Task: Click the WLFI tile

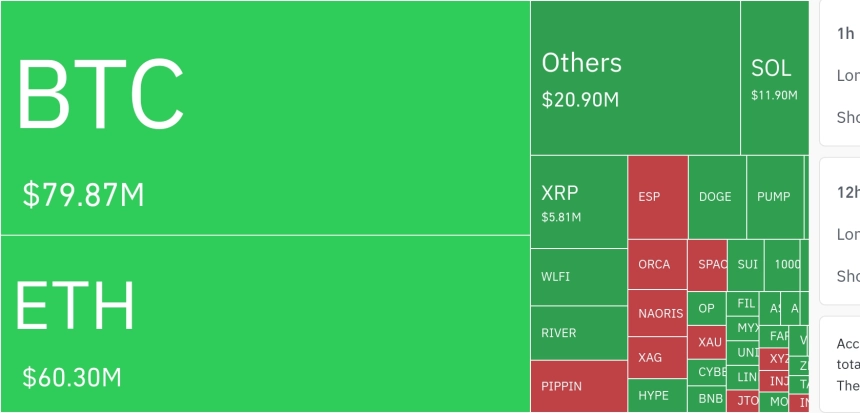Action: tap(579, 277)
